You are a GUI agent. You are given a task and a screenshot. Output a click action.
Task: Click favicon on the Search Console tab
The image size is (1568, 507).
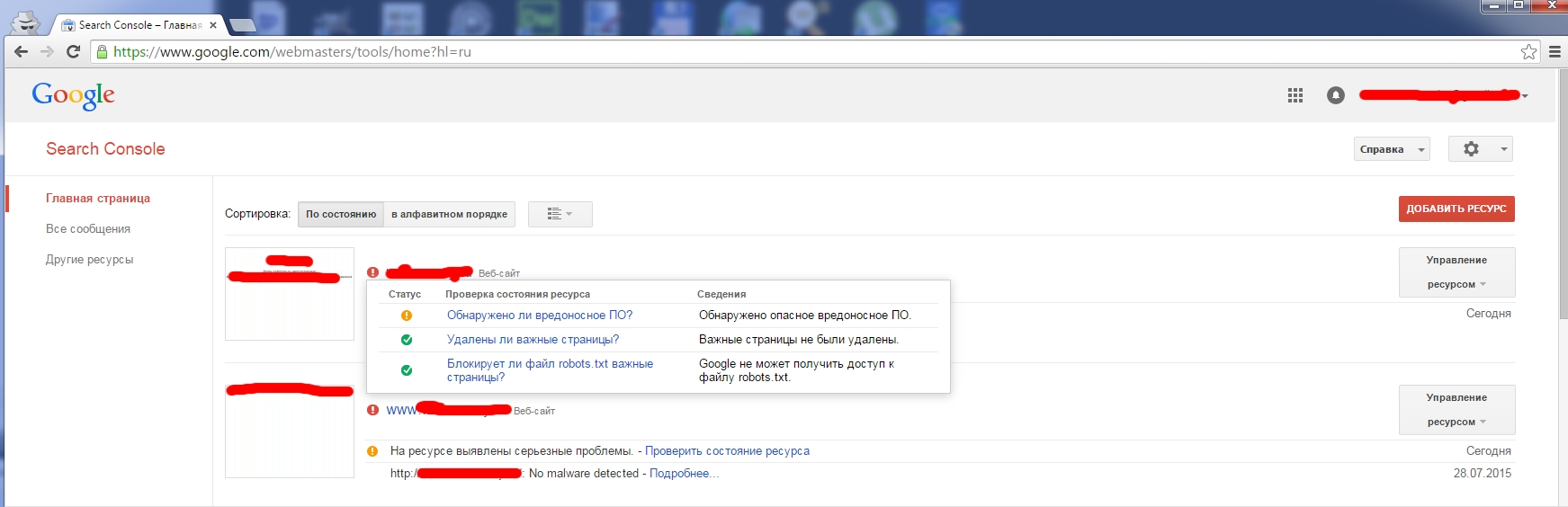(67, 25)
